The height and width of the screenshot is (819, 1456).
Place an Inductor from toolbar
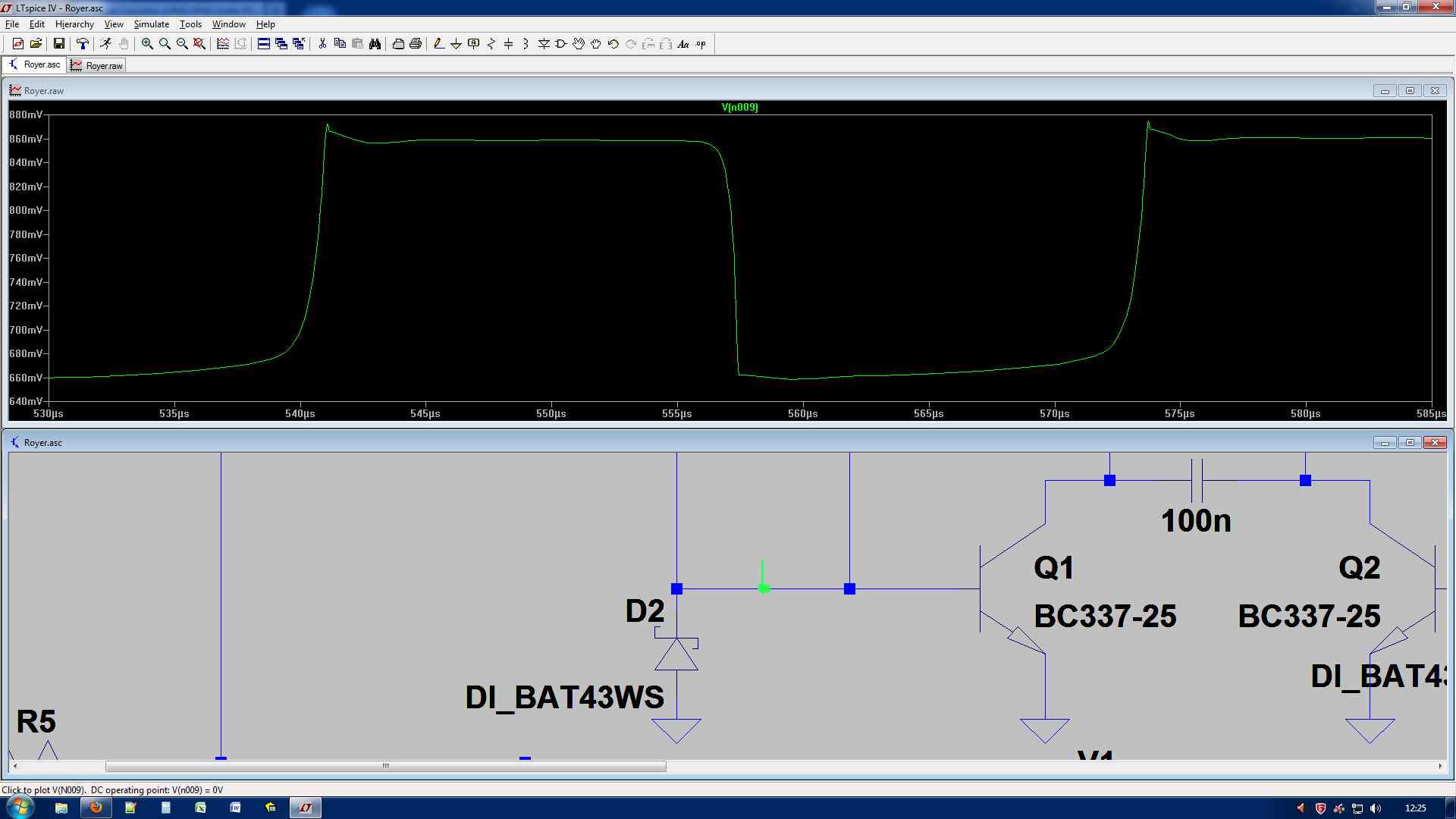pos(526,44)
